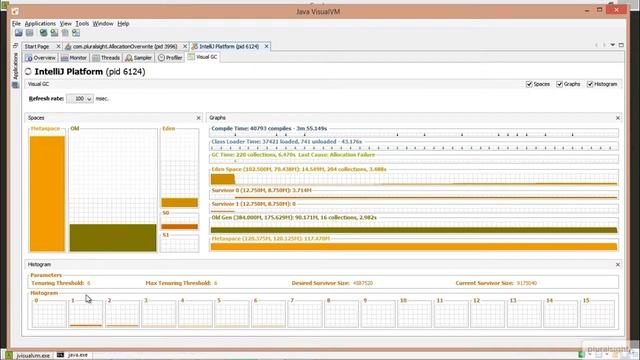Click the Survivor 1 graph label
Screen dimensions: 640x360
253,204
